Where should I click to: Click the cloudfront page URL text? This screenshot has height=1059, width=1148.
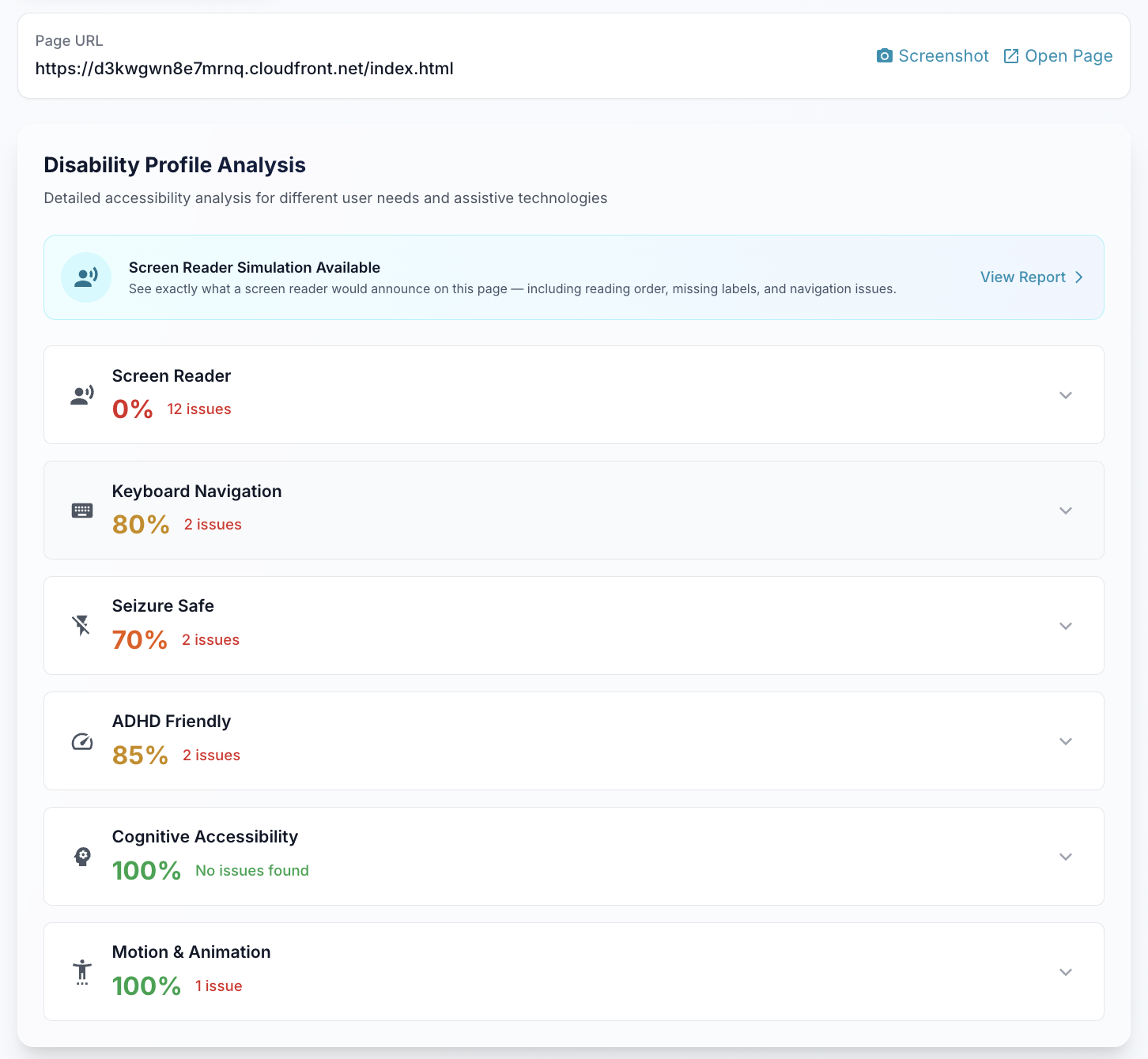coord(244,69)
